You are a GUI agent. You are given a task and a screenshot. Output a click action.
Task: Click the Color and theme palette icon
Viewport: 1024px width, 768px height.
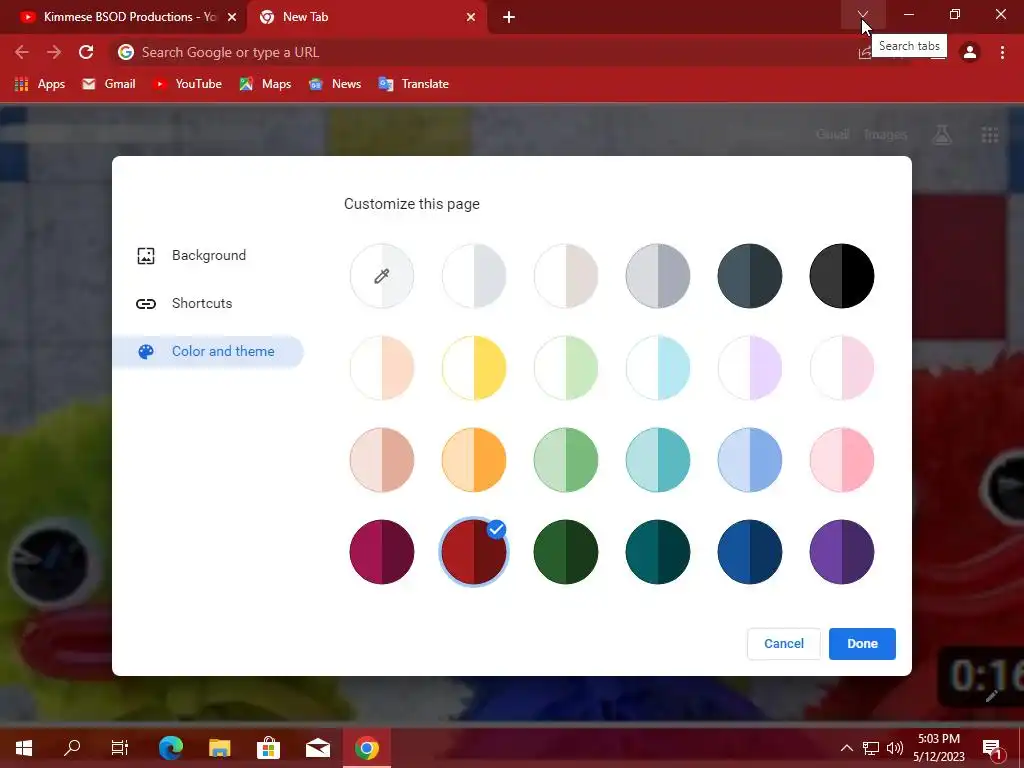tap(146, 351)
